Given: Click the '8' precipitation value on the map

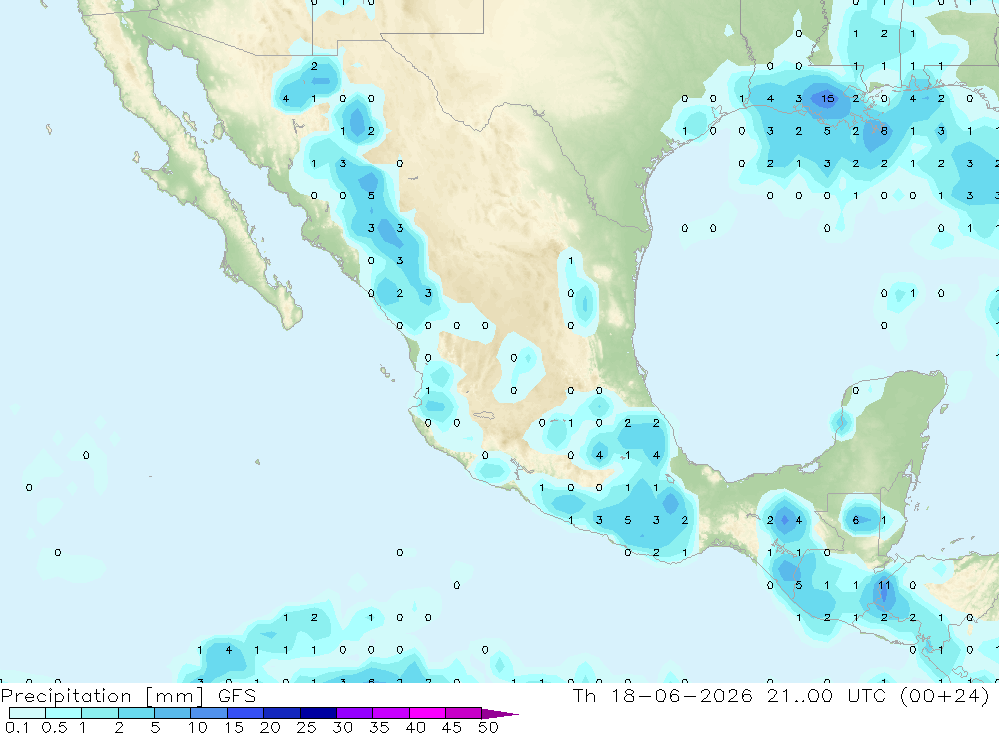Looking at the screenshot, I should [x=884, y=131].
